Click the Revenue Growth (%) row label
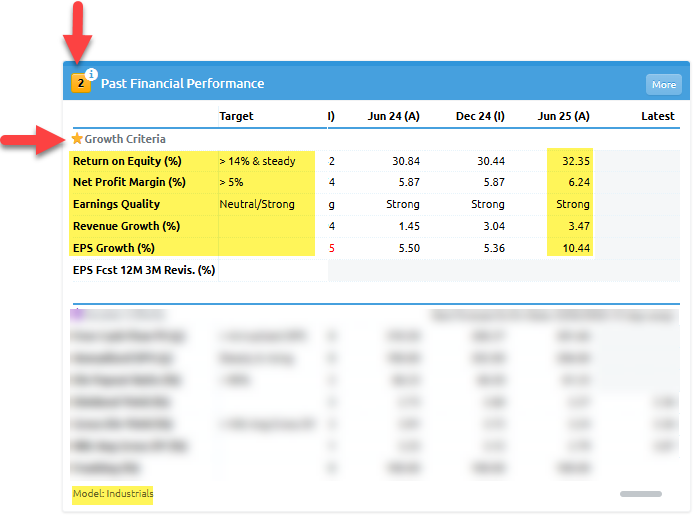The width and height of the screenshot is (700, 526). click(126, 226)
